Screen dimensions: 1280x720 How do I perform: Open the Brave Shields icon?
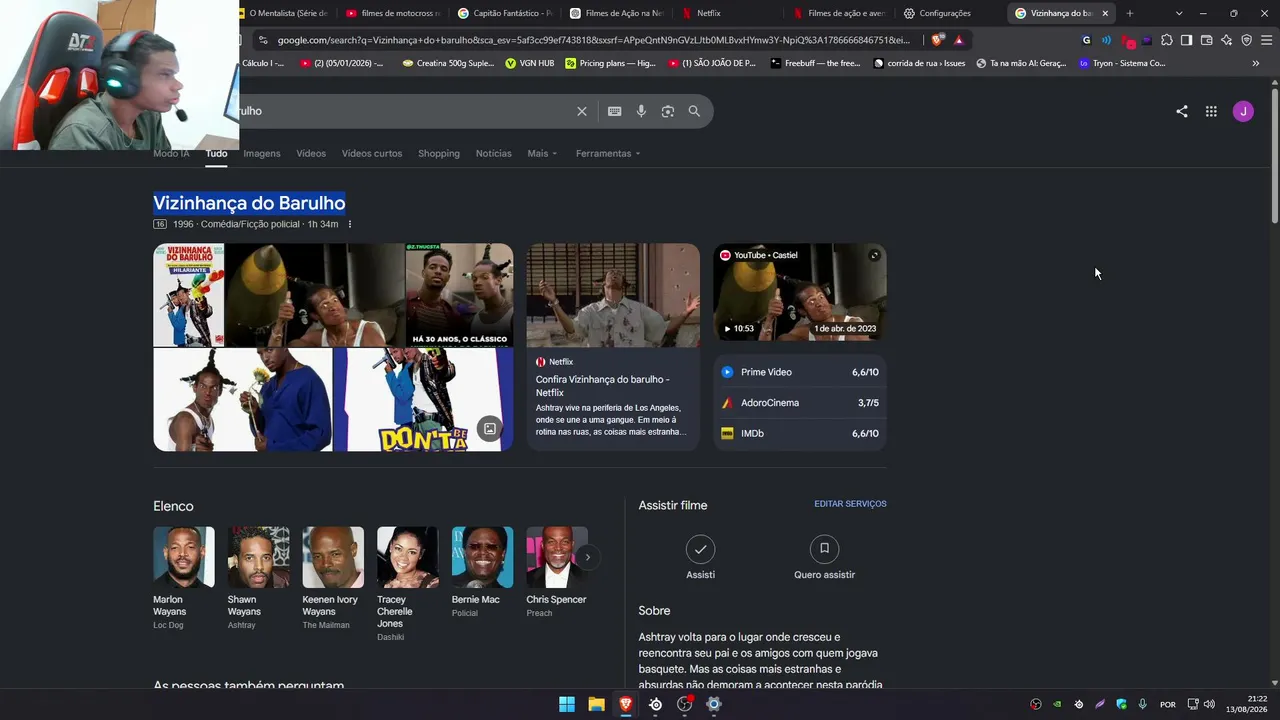937,40
